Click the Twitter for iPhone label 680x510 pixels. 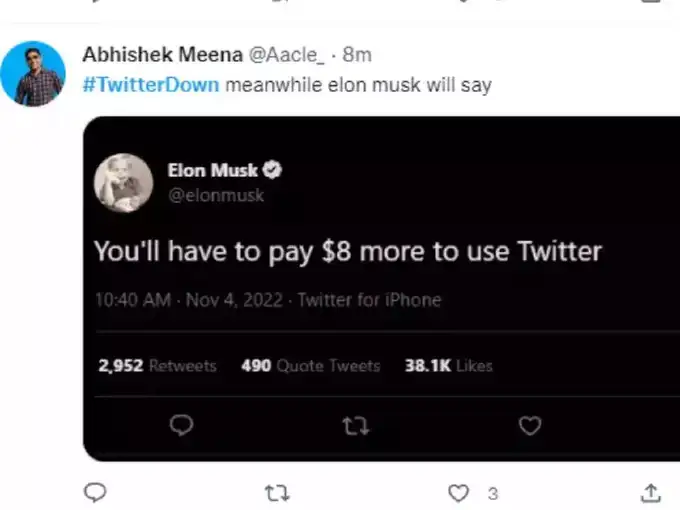pos(369,300)
